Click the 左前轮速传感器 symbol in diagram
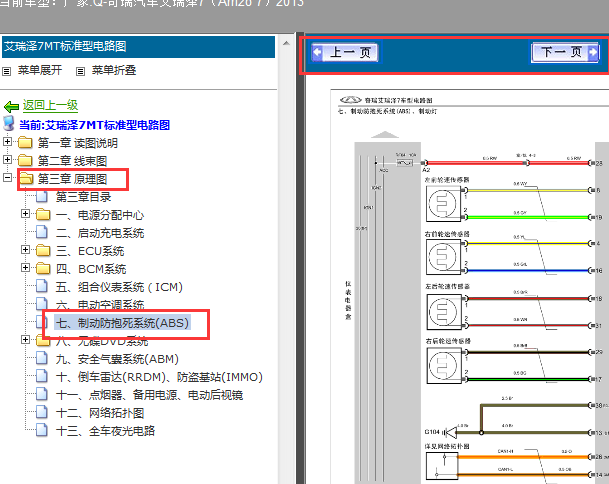 tap(443, 203)
